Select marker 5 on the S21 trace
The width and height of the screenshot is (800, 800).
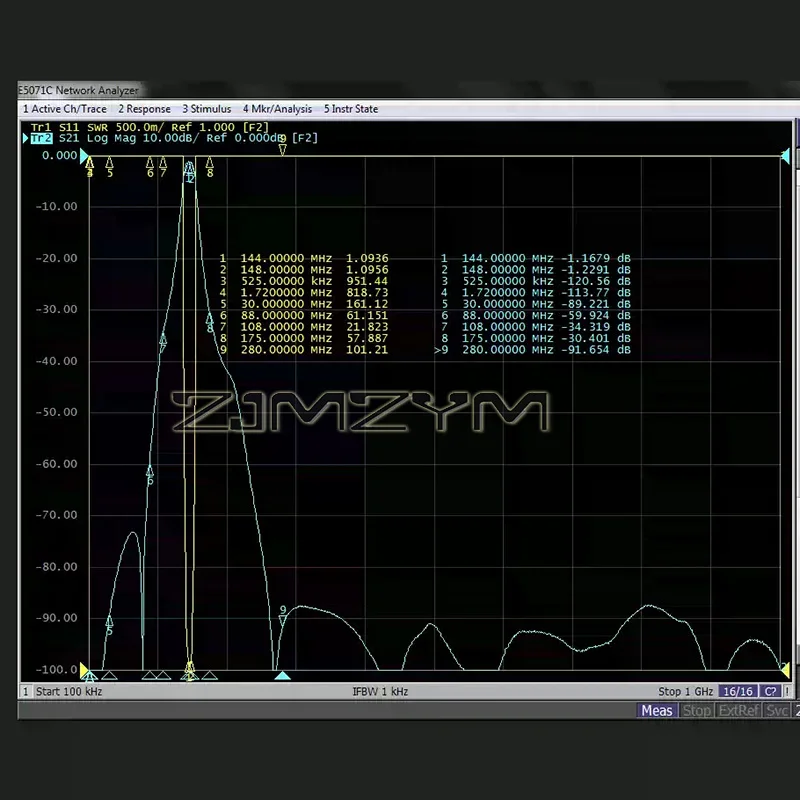pyautogui.click(x=109, y=626)
